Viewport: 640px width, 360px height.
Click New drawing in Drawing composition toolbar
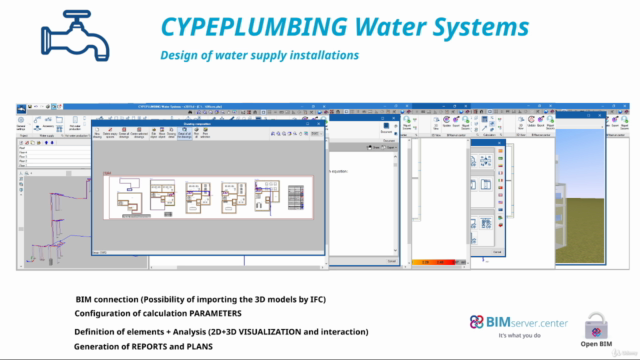click(97, 133)
